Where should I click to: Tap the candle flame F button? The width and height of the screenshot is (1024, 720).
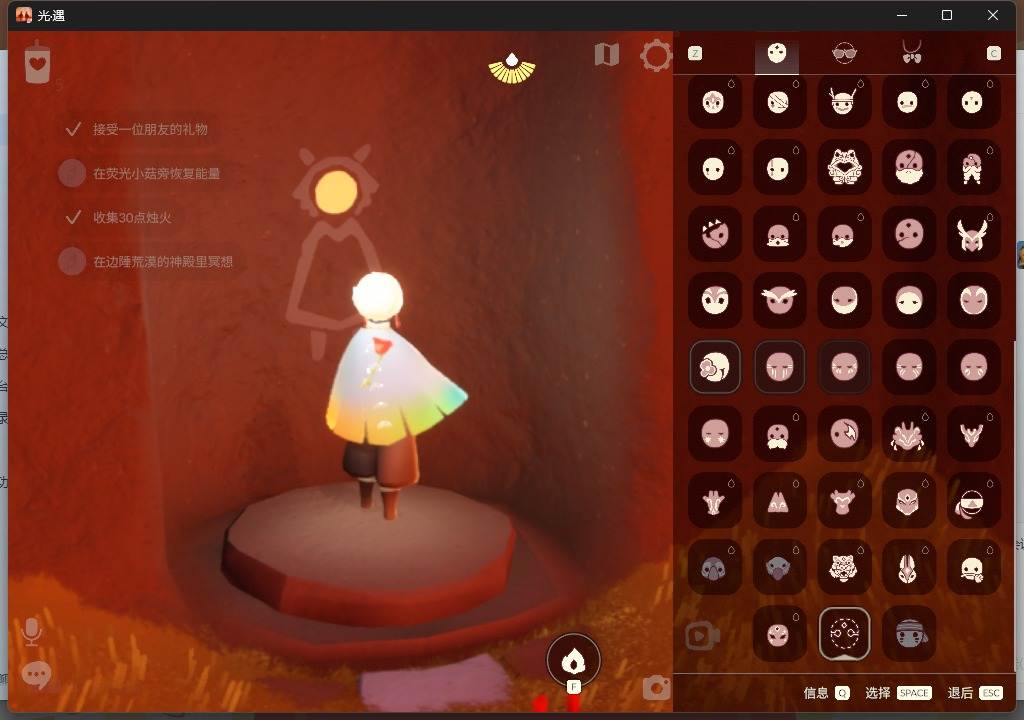pos(573,661)
